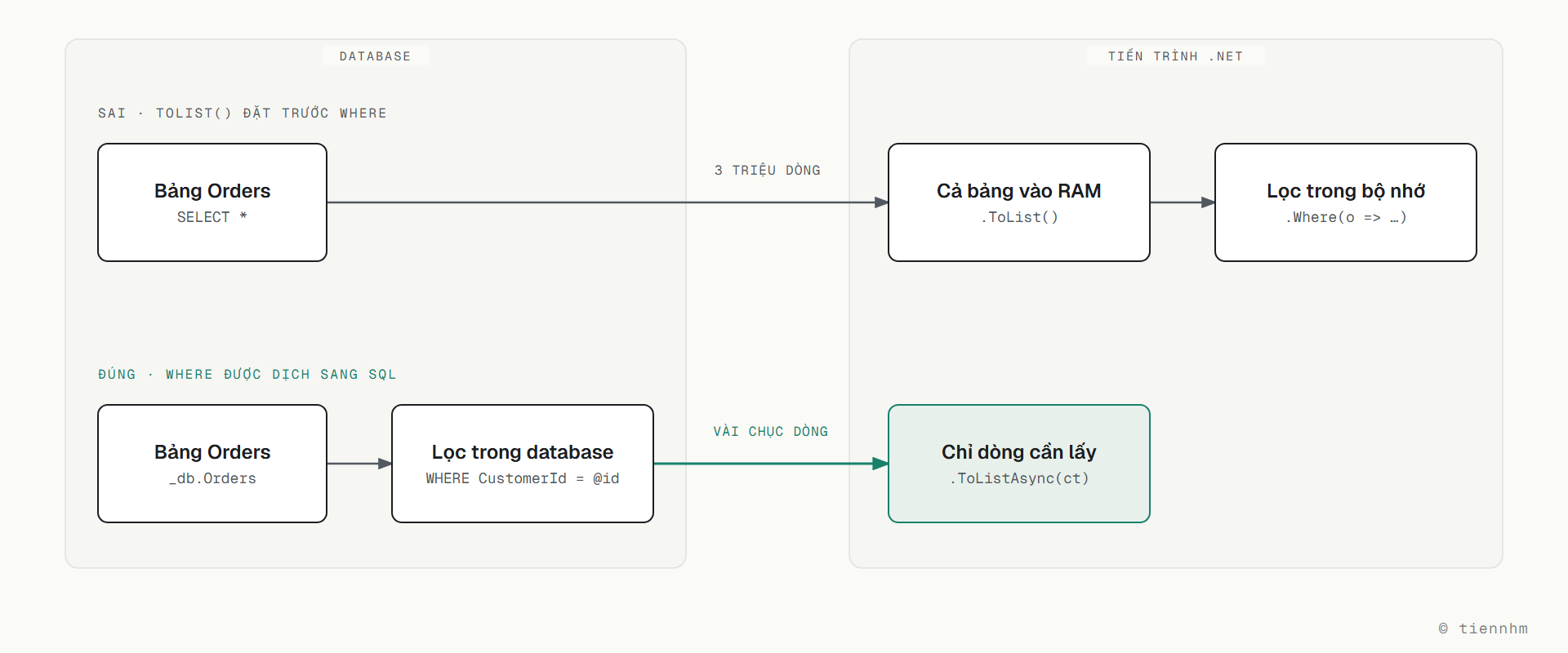This screenshot has height=653, width=1568.
Task: Click the "3 TRIỆU DÒNG" arrow label
Action: 767,170
